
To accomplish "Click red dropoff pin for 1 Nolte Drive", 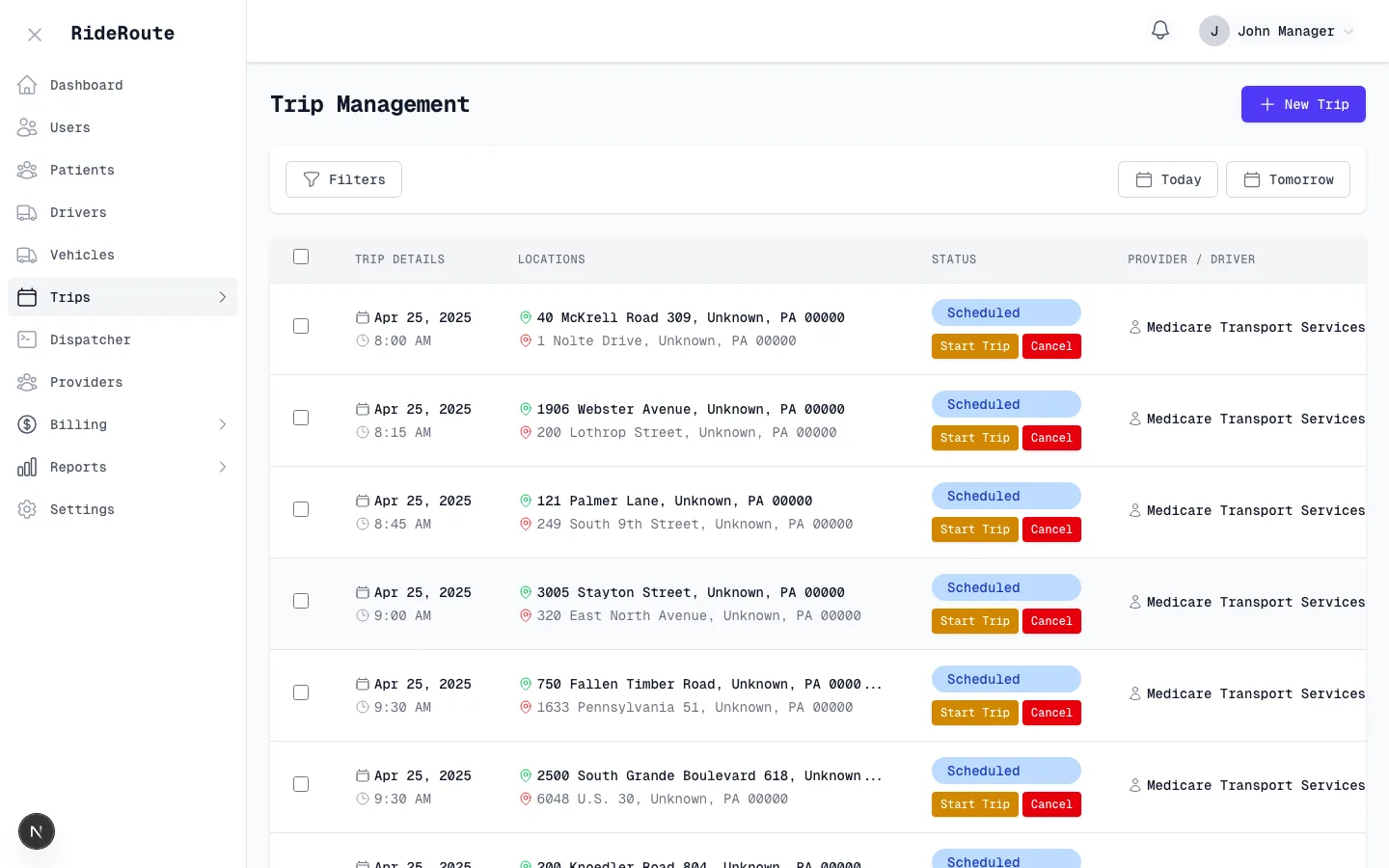I will tap(526, 340).
